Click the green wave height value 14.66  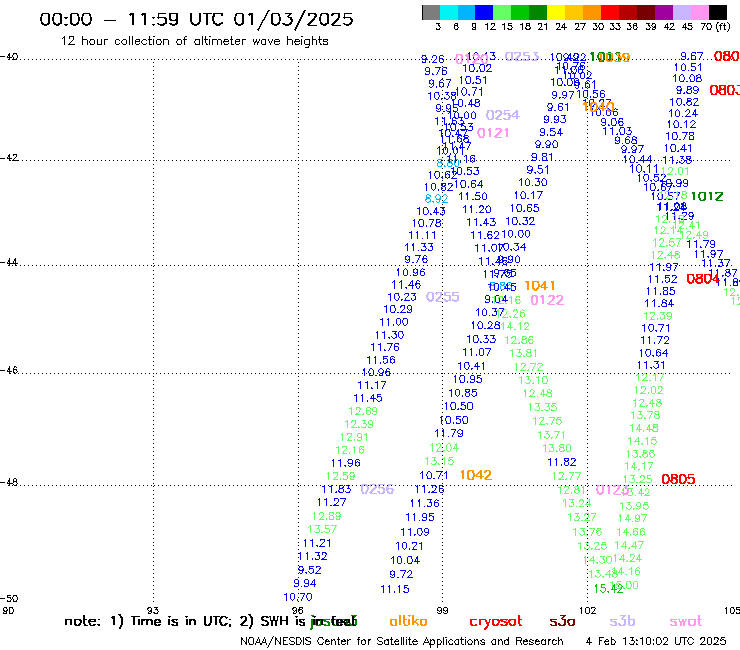point(631,532)
